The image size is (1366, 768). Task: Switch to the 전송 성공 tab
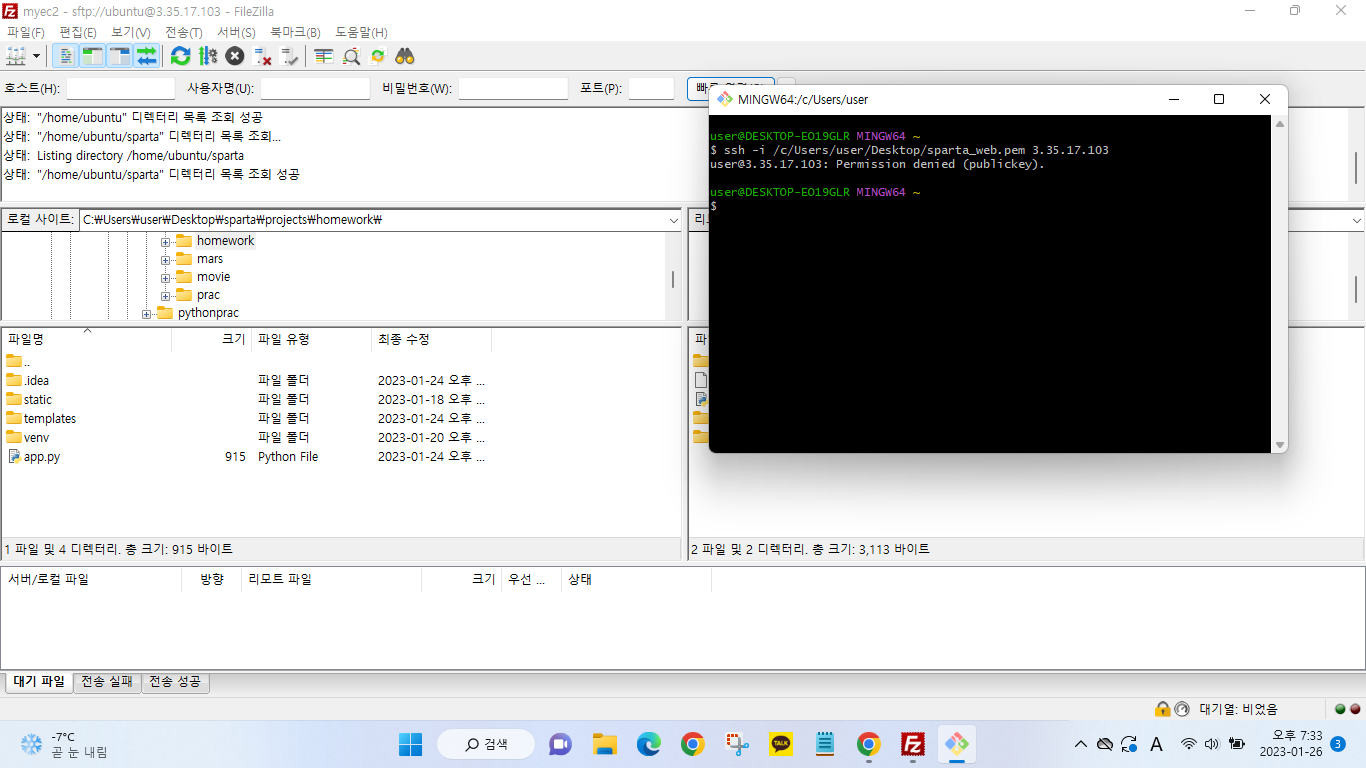[176, 682]
